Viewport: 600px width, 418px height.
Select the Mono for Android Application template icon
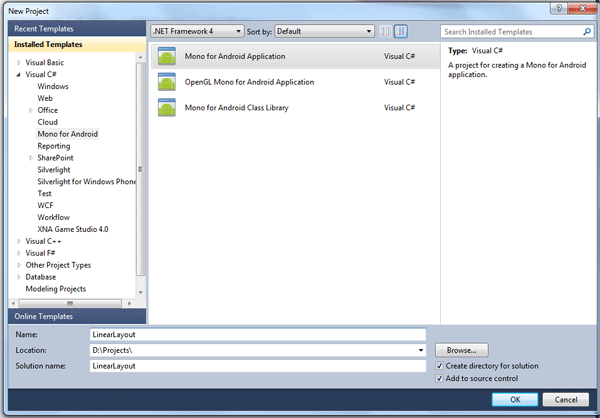coord(167,56)
